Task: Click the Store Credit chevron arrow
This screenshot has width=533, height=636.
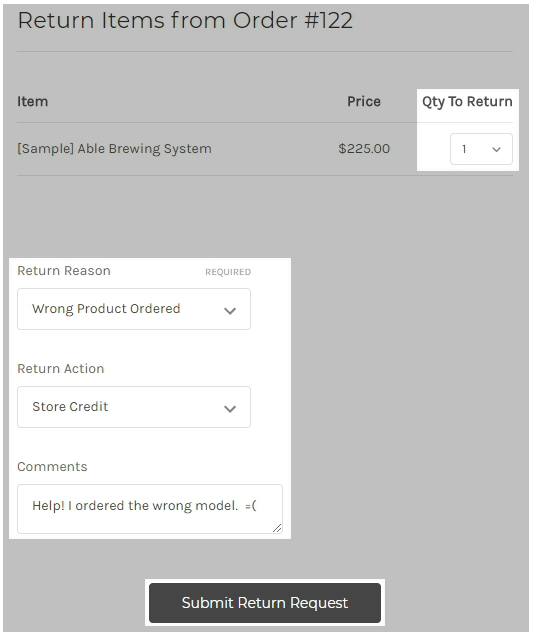Action: pos(230,409)
